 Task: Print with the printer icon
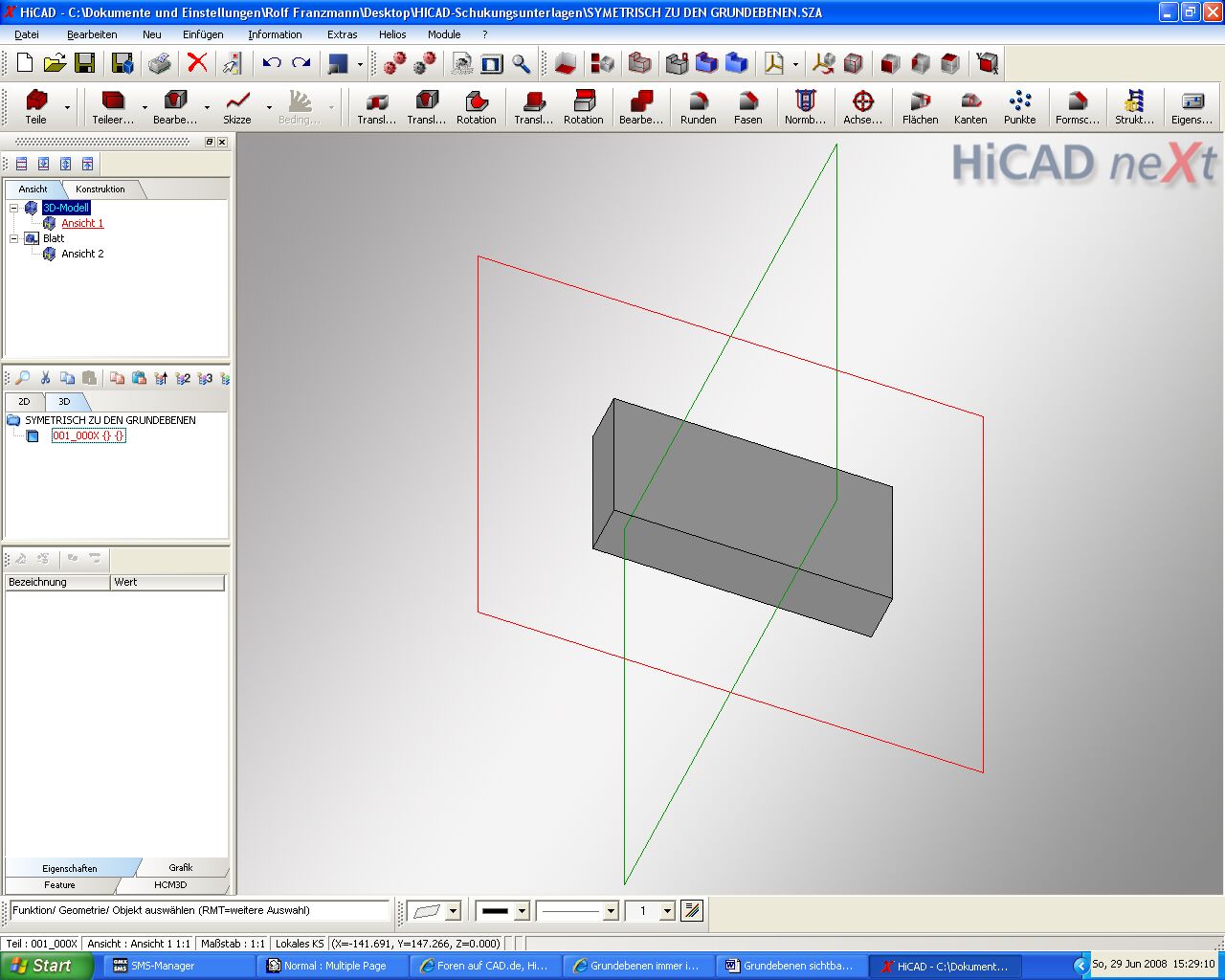(159, 63)
